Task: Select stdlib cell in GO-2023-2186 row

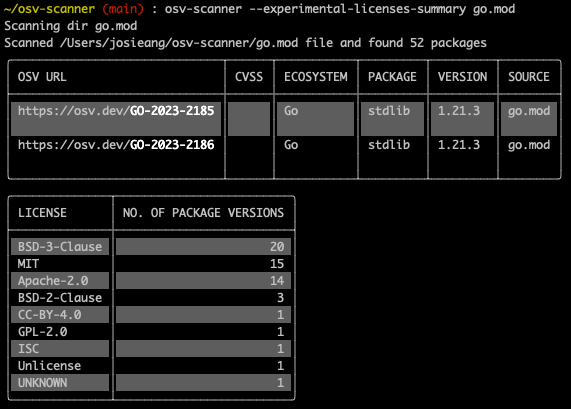Action: (x=389, y=145)
